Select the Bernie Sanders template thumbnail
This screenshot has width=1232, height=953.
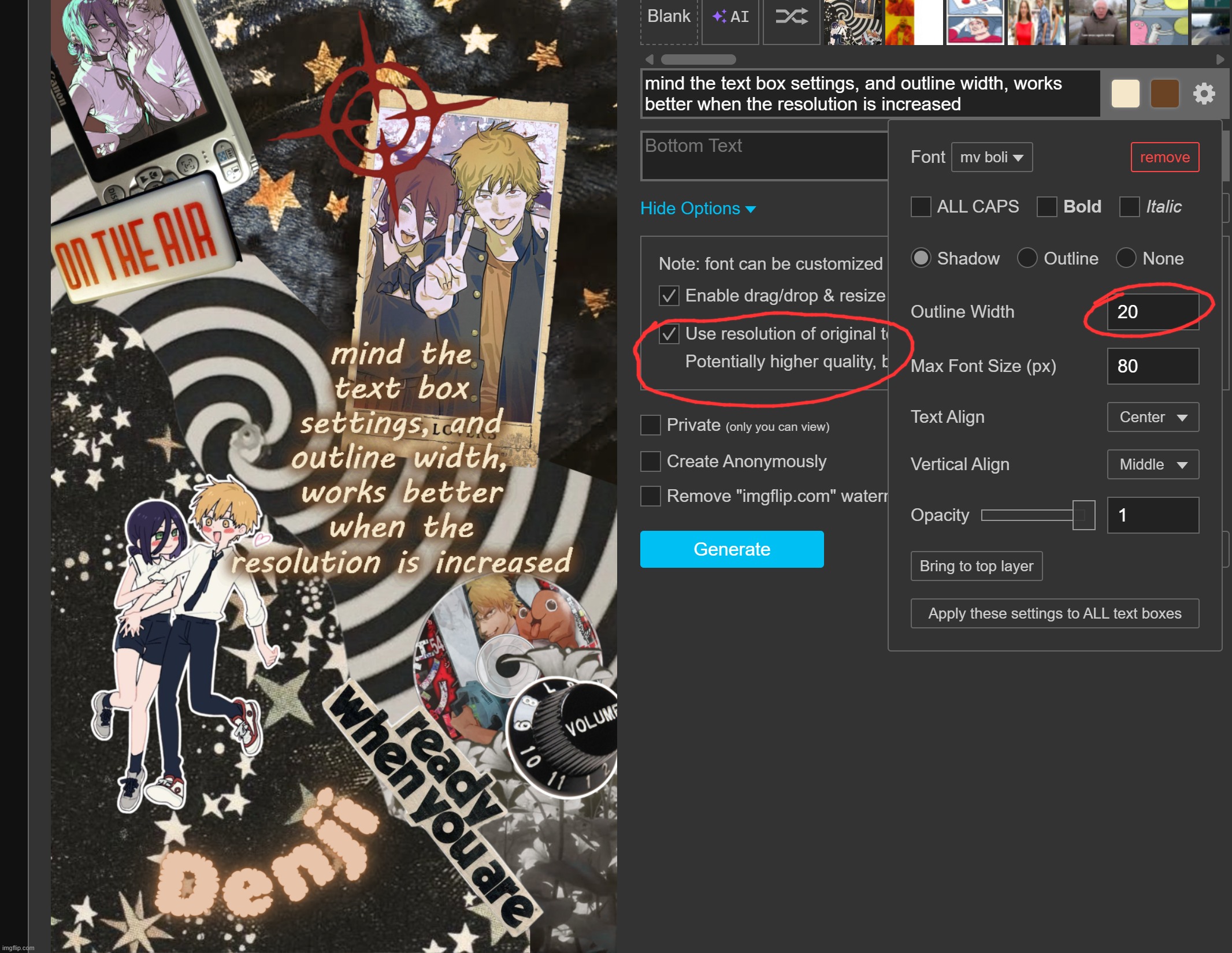[1097, 23]
